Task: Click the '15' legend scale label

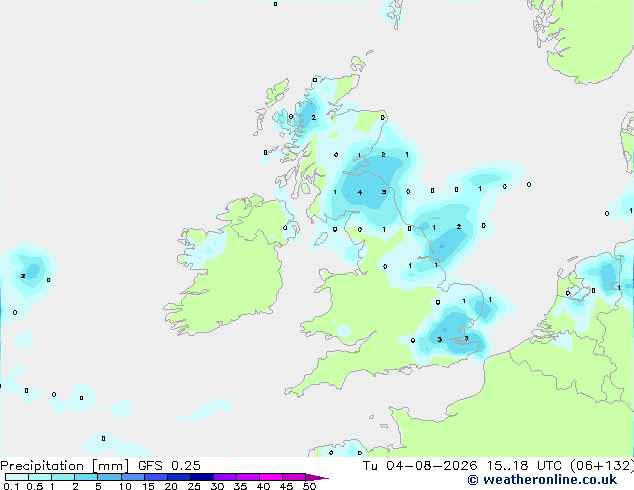Action: click(x=148, y=486)
